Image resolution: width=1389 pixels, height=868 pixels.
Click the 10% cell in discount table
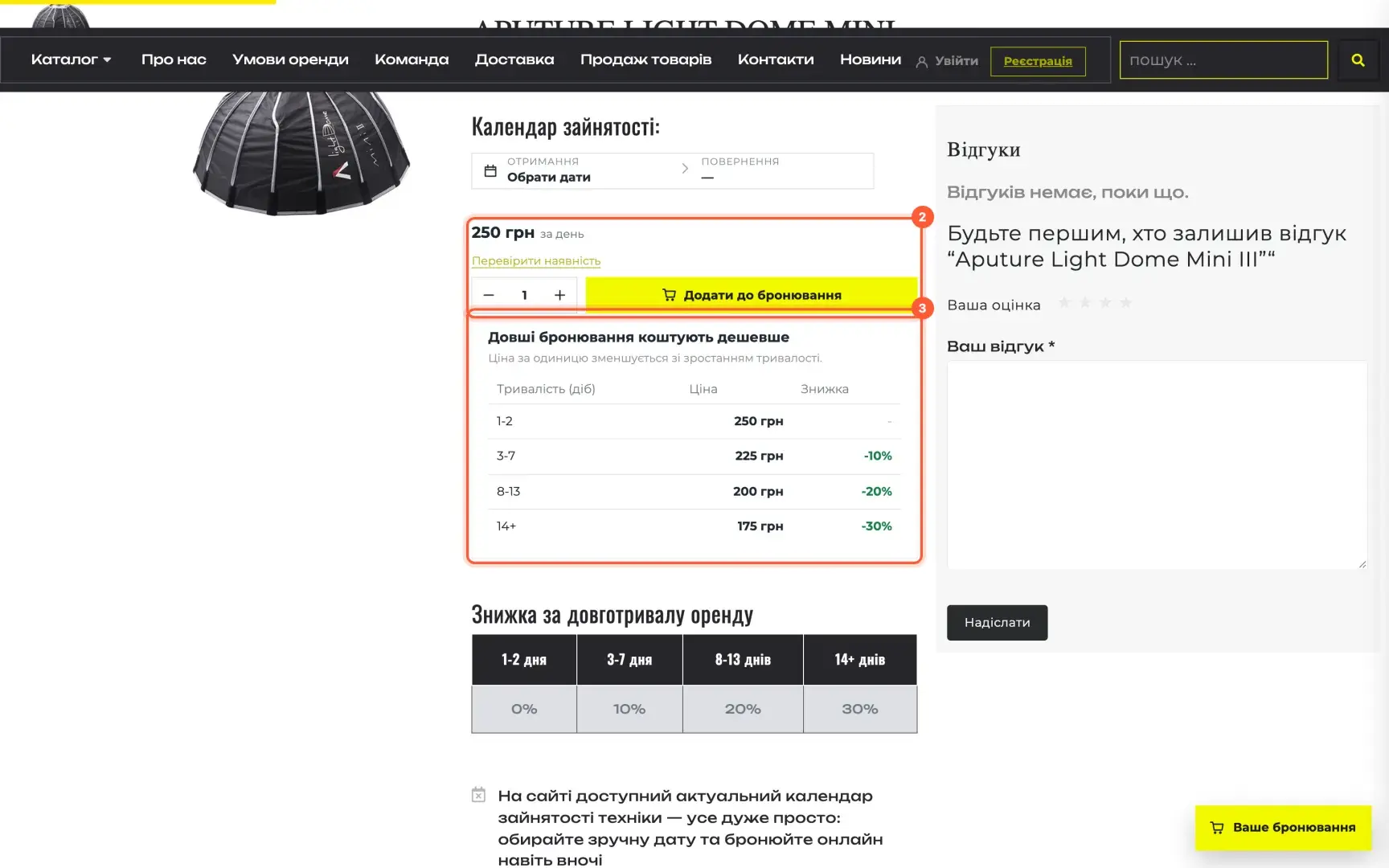(x=629, y=709)
